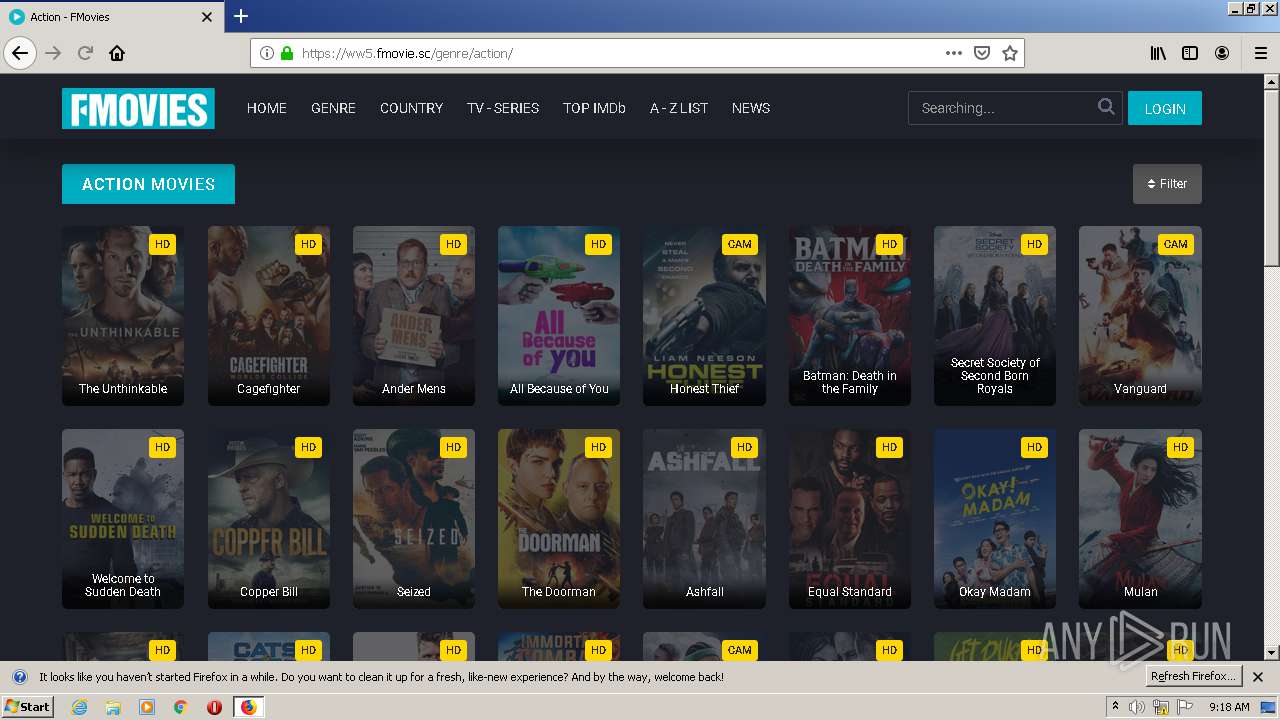Toggle the sidebar view icon
Image resolution: width=1280 pixels, height=720 pixels.
[1190, 53]
